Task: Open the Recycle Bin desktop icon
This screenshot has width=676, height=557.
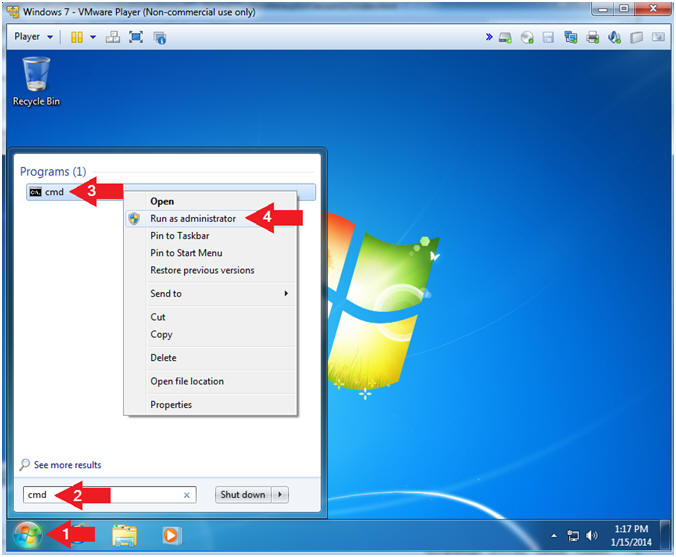Action: tap(36, 82)
